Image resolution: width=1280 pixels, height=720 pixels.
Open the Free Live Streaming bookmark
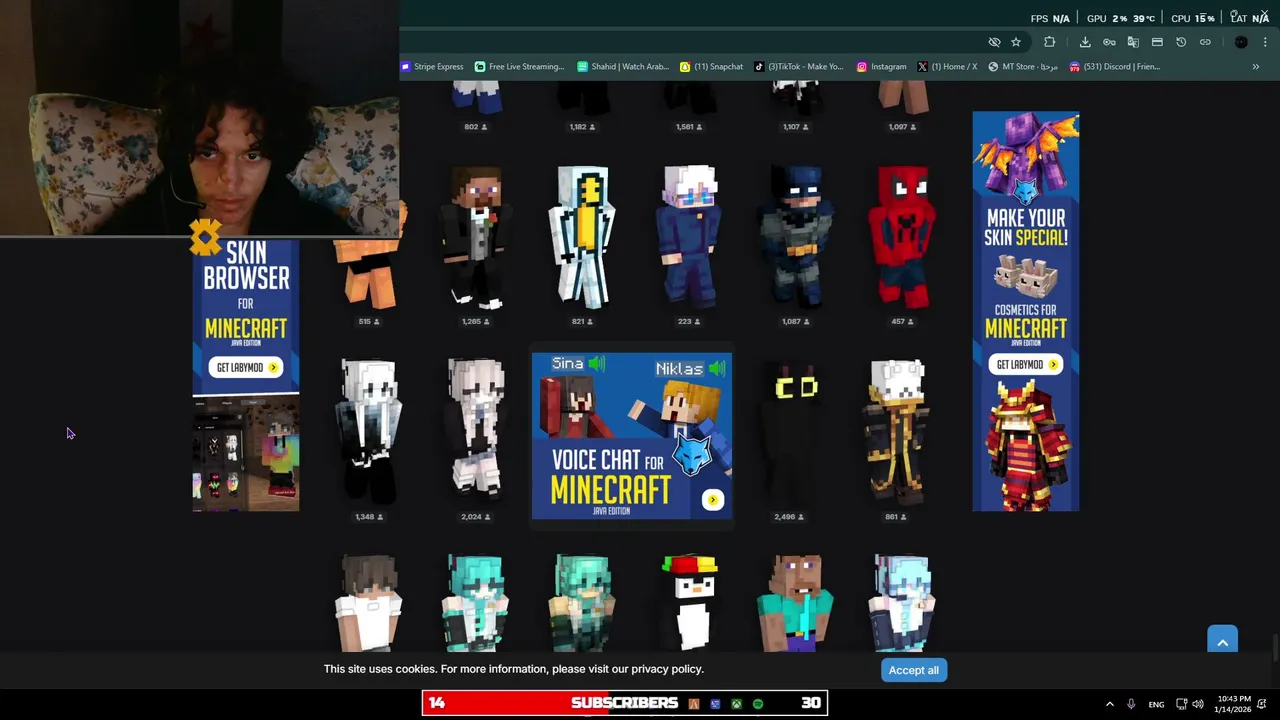click(520, 67)
